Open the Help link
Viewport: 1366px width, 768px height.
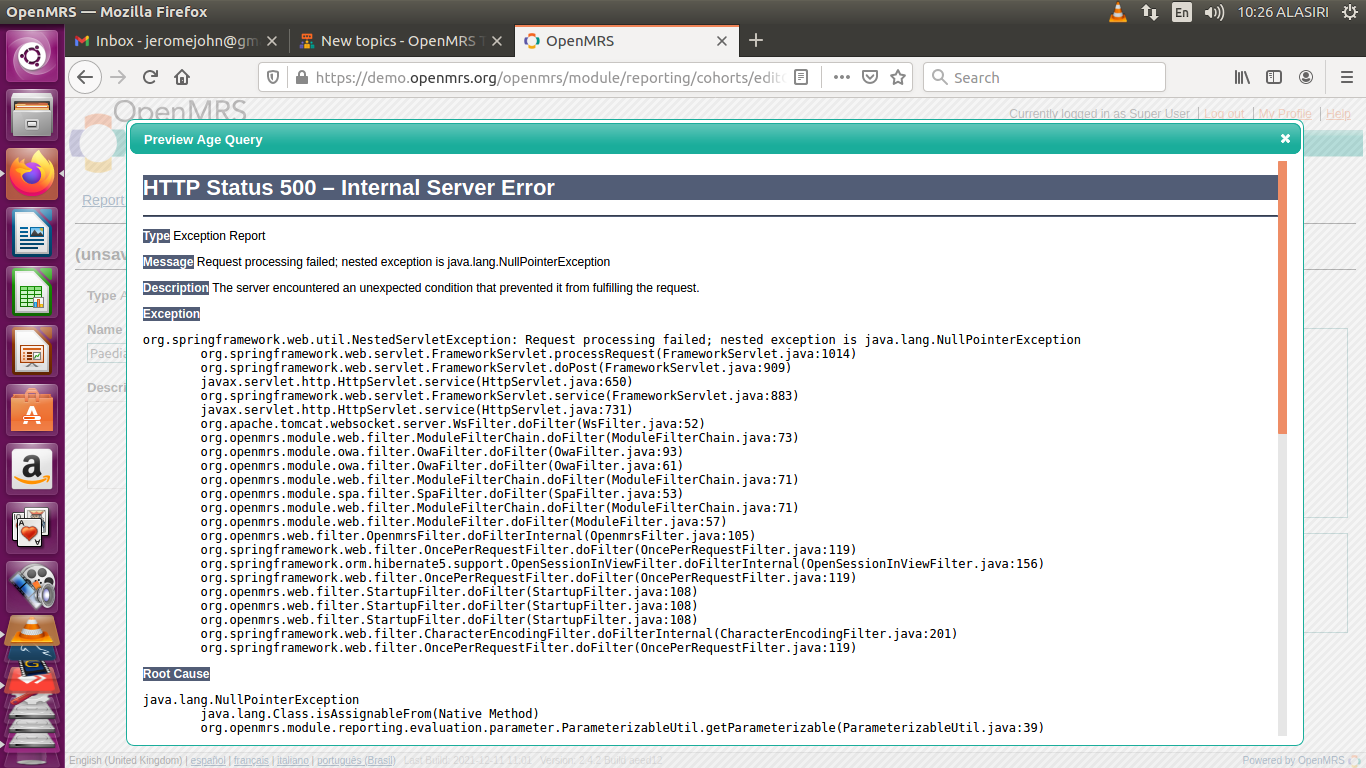pyautogui.click(x=1338, y=114)
